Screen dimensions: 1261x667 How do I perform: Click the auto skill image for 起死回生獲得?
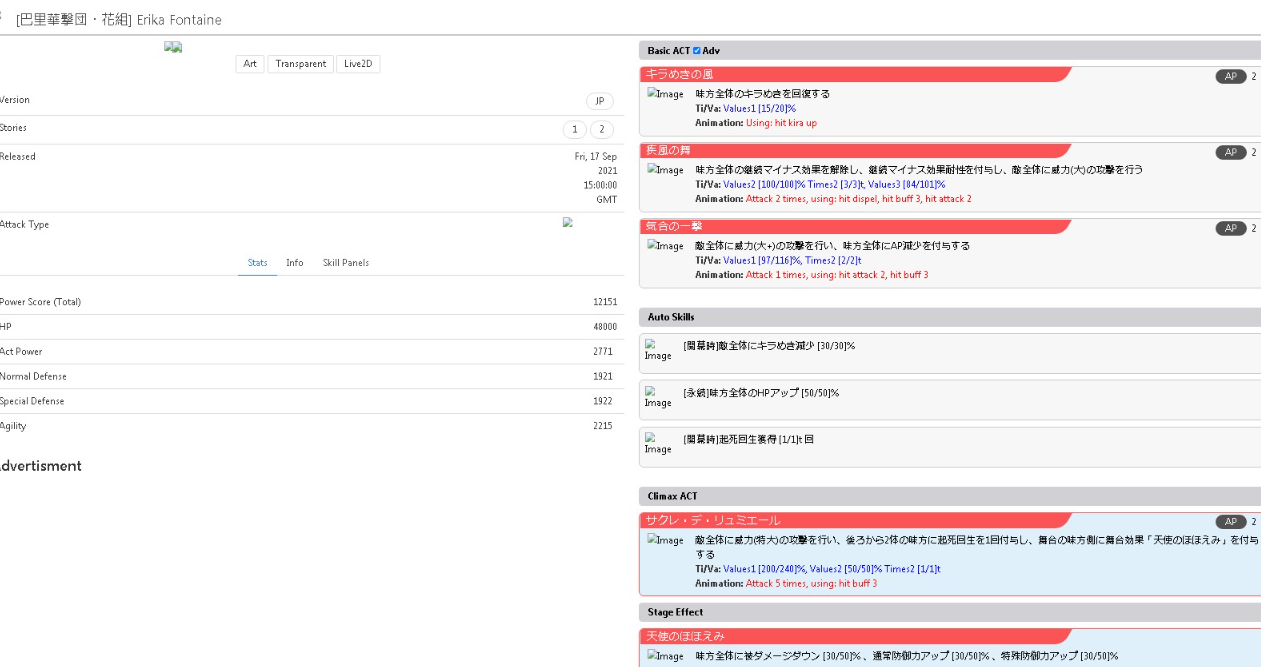tap(658, 443)
